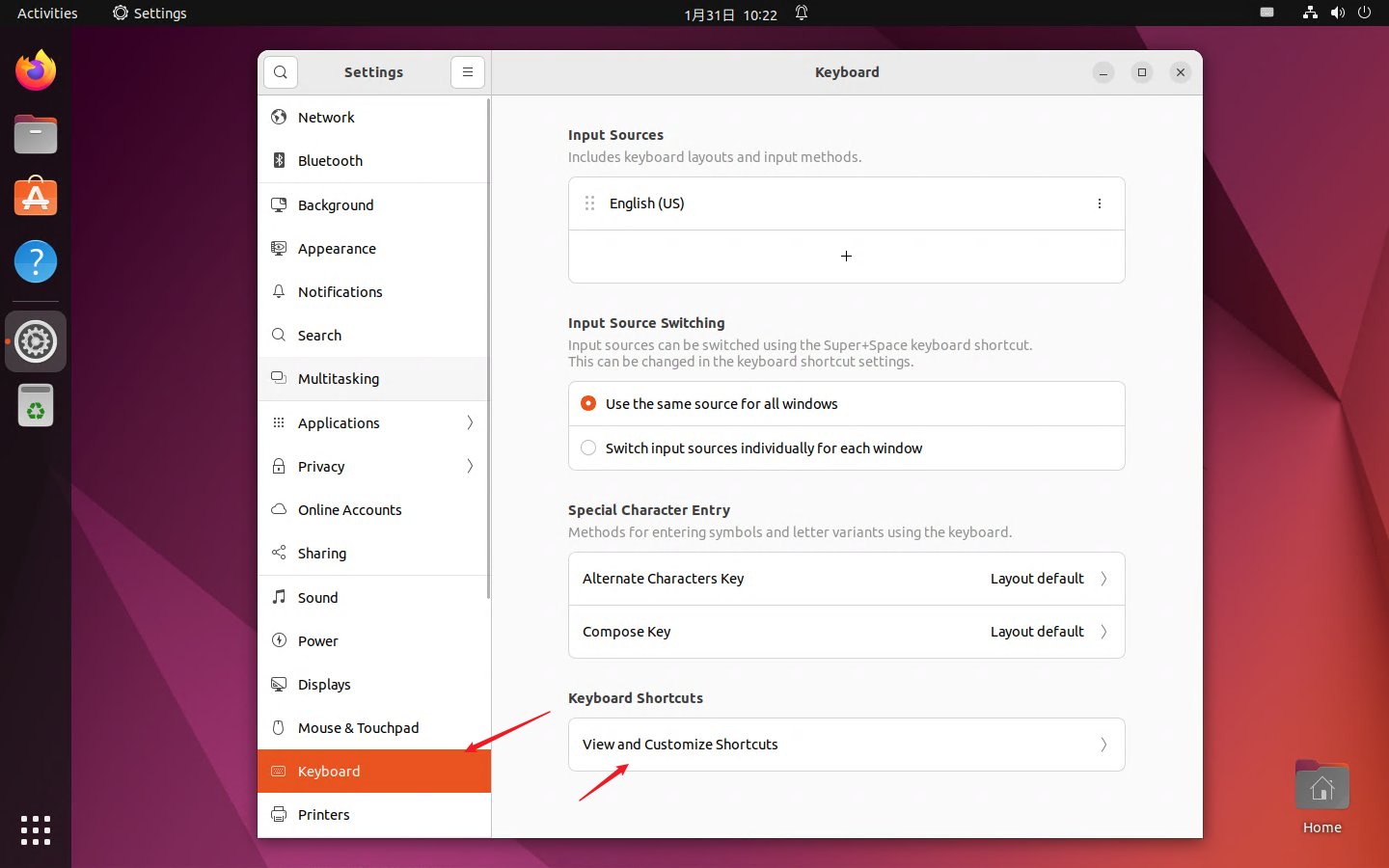The height and width of the screenshot is (868, 1389).
Task: Open Alternate Characters Key chevron
Action: tap(1103, 579)
